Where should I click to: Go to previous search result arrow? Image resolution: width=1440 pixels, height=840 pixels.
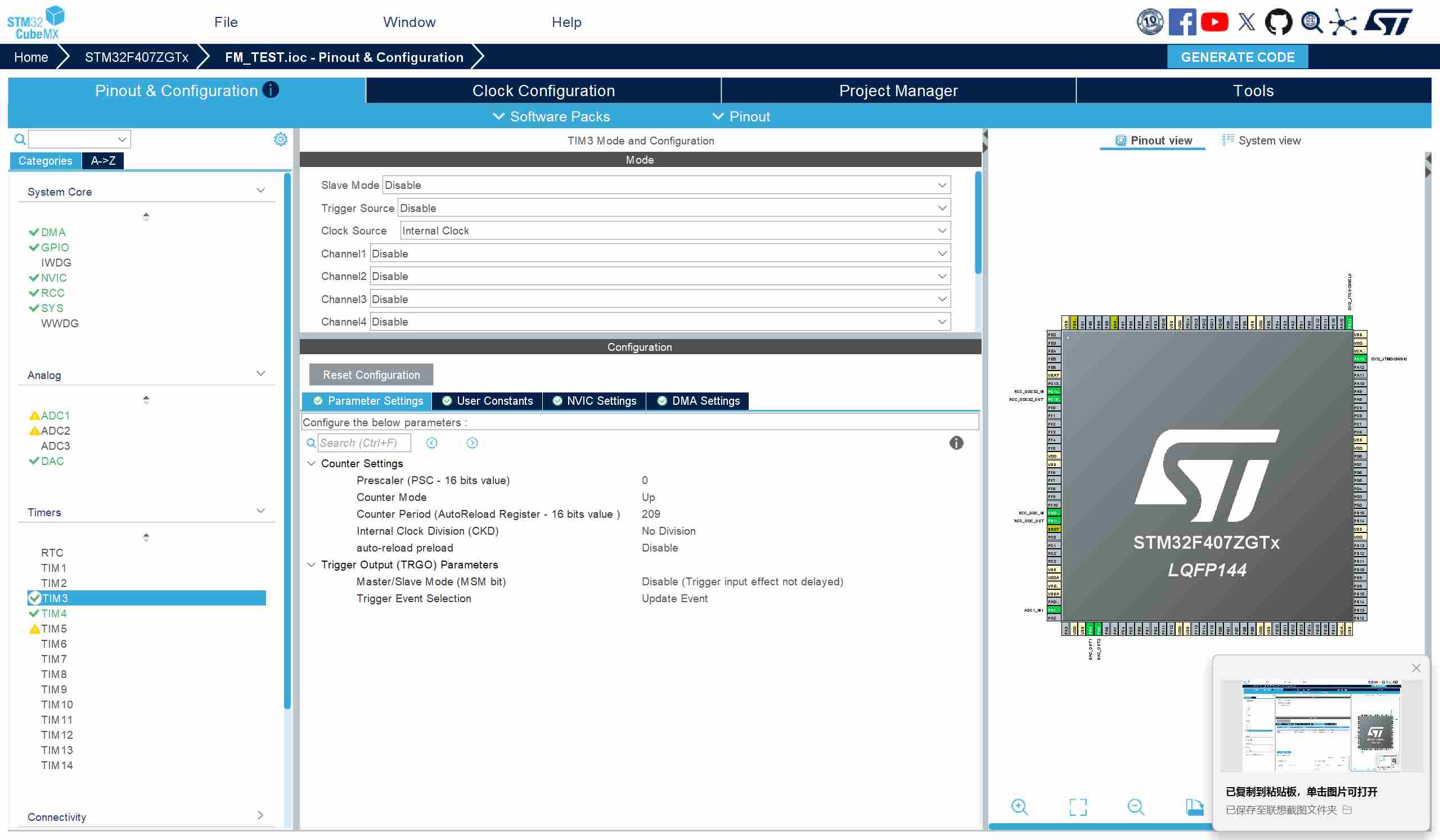tap(432, 443)
